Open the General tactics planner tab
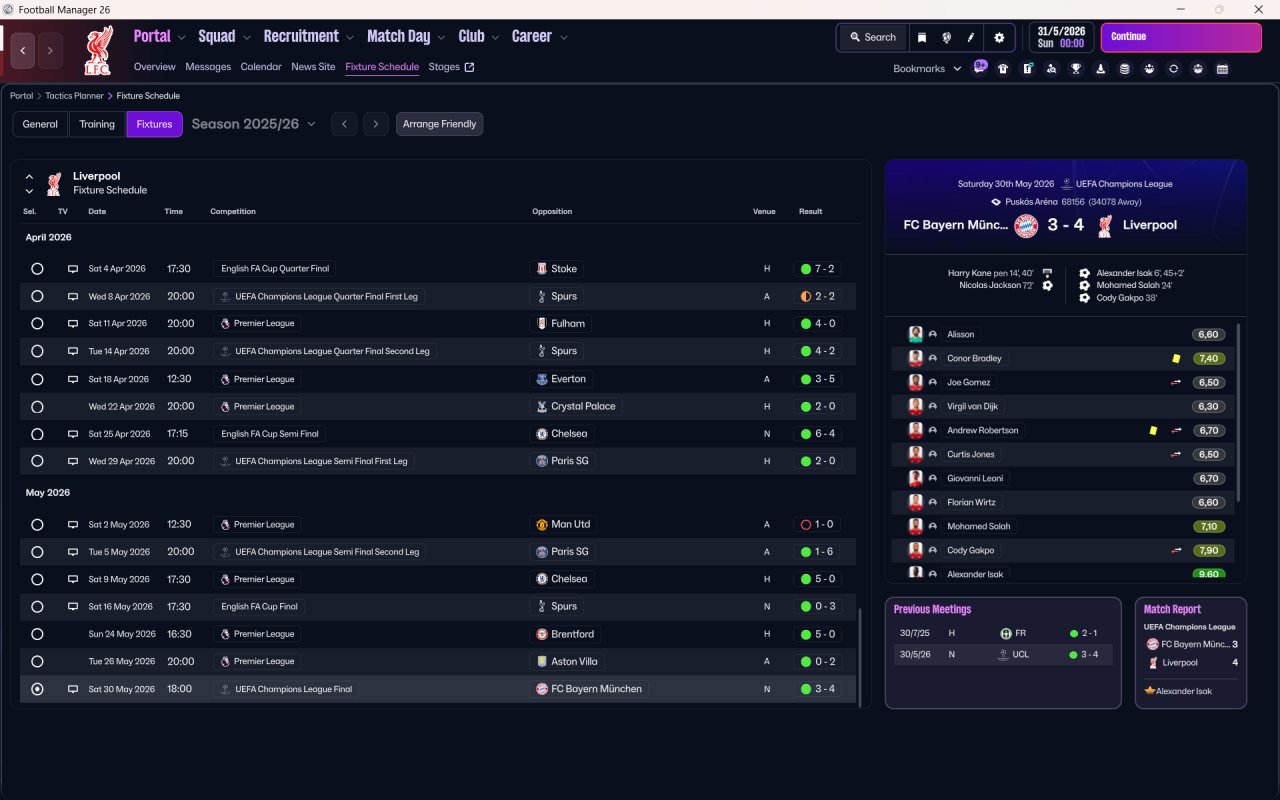Viewport: 1280px width, 800px height. (x=40, y=124)
